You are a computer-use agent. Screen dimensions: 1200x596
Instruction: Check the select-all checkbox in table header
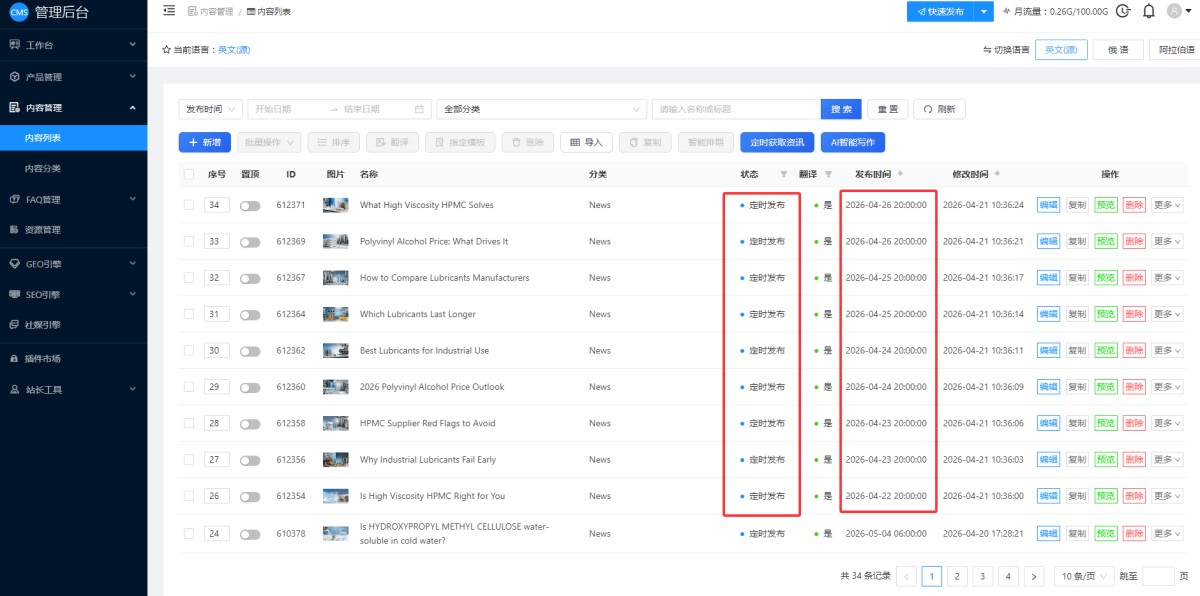(x=189, y=174)
